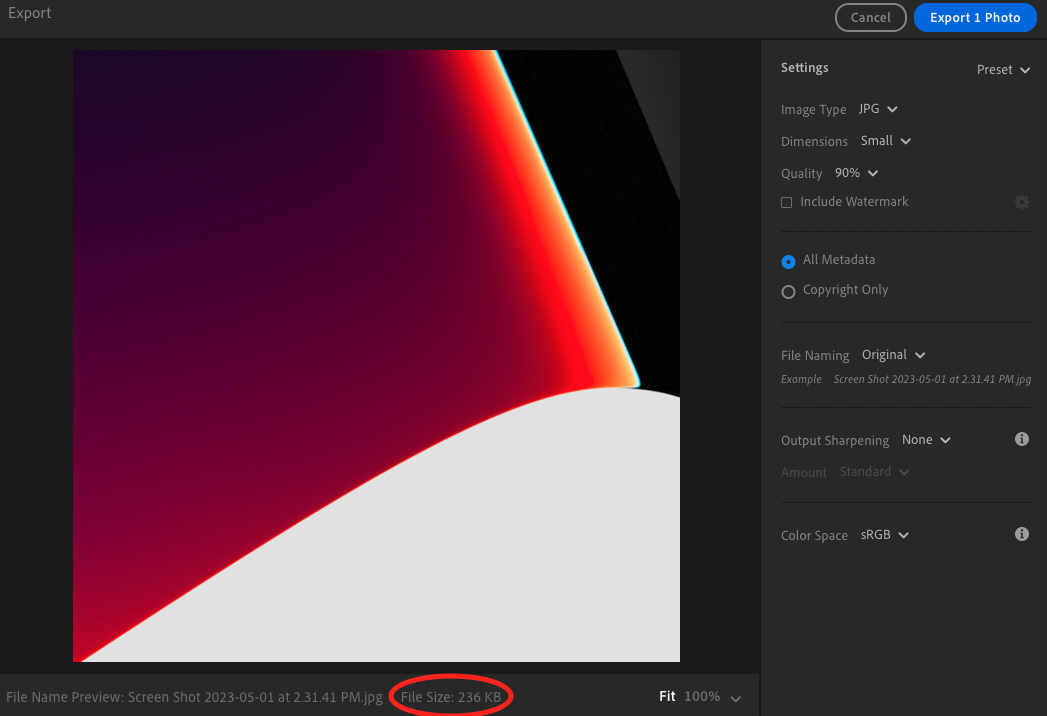Show Output Sharpening info icon
Viewport: 1047px width, 716px height.
[1022, 439]
